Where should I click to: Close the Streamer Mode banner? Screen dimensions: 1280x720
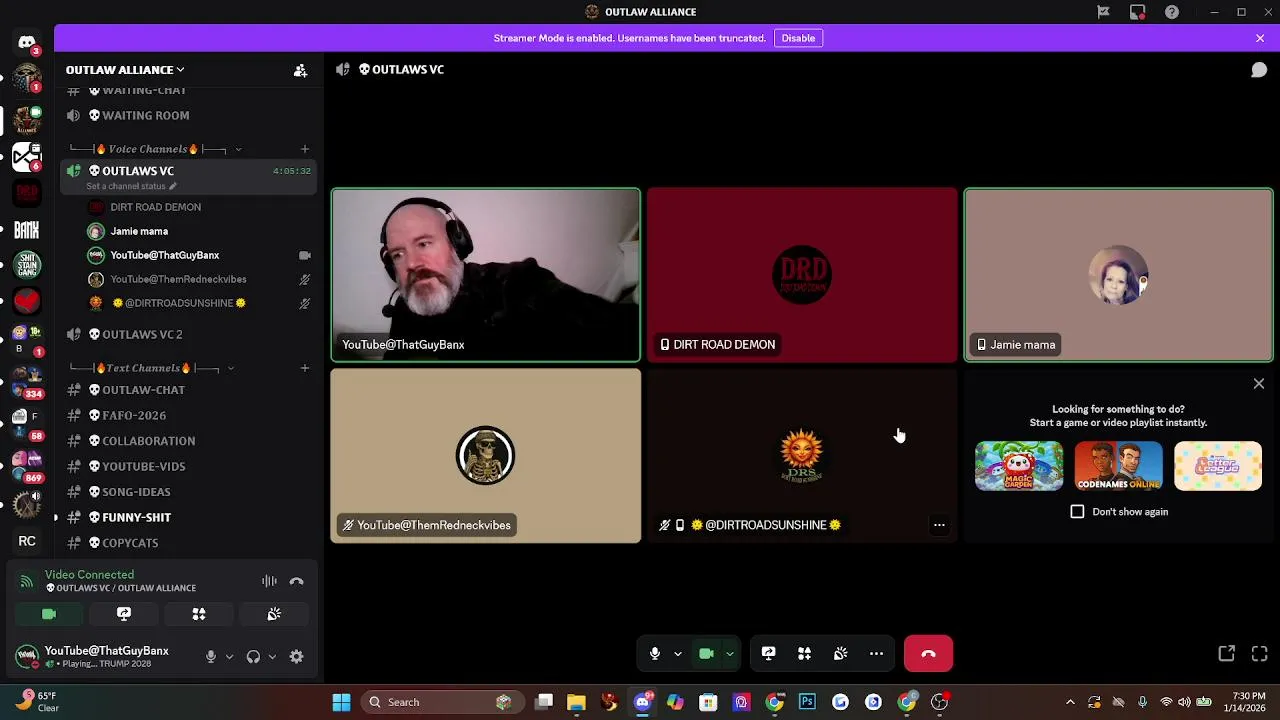[x=1260, y=38]
